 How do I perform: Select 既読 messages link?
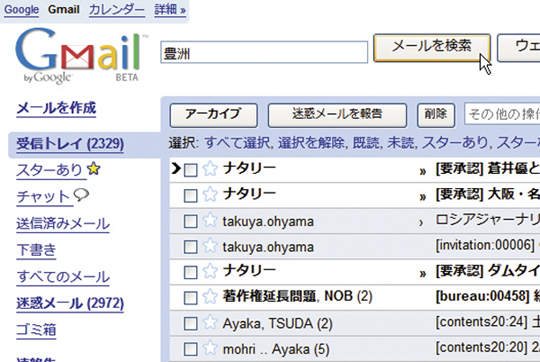point(366,143)
